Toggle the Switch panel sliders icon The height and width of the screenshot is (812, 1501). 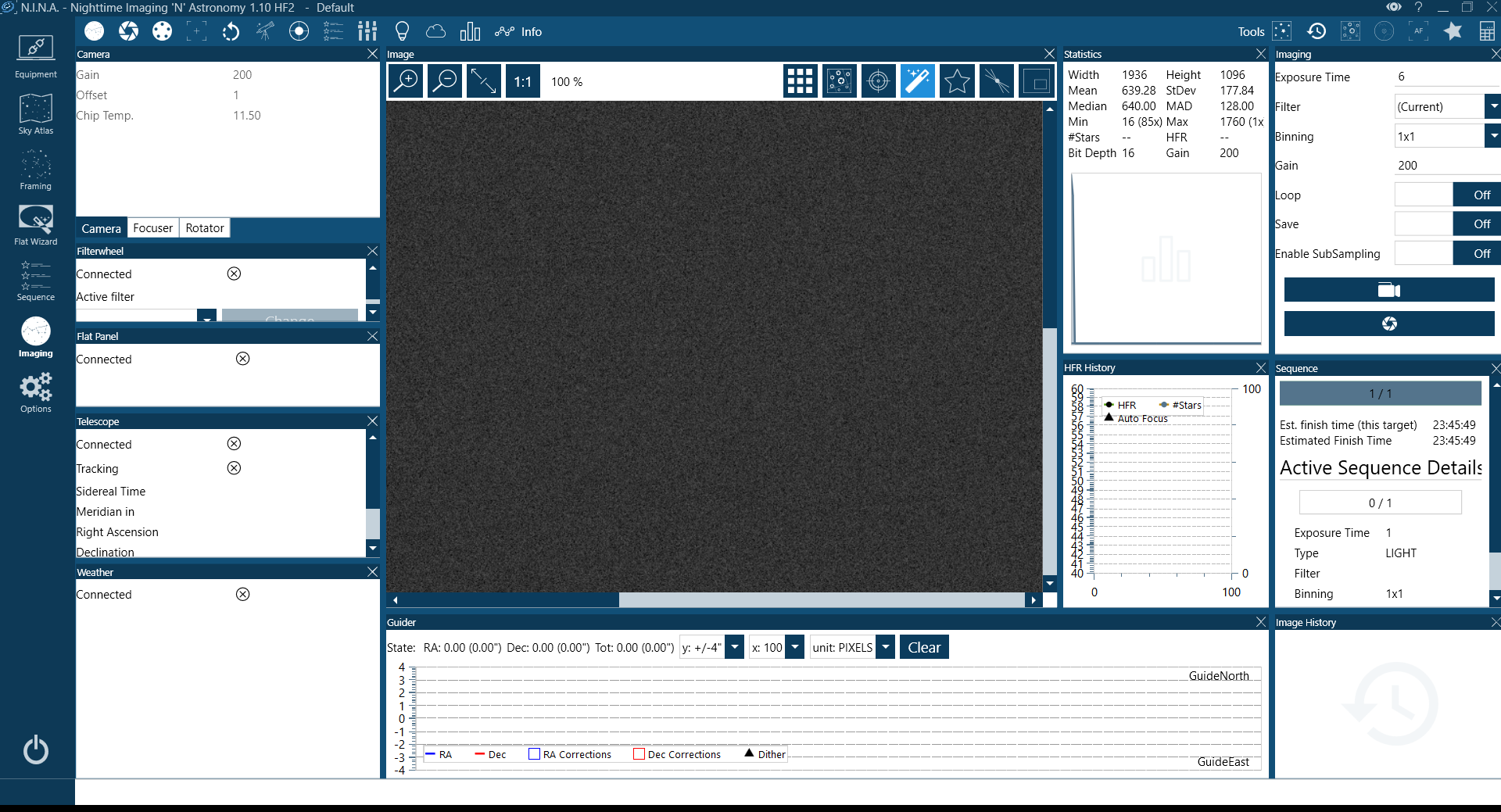[367, 31]
